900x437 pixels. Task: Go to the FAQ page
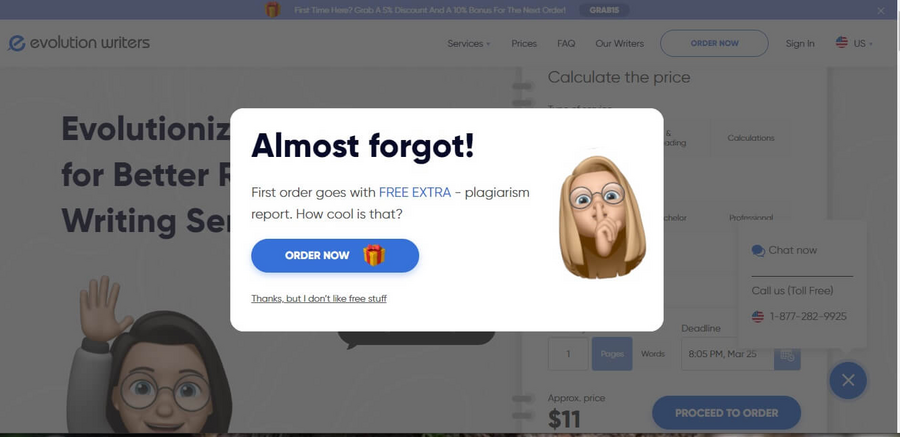pos(566,44)
